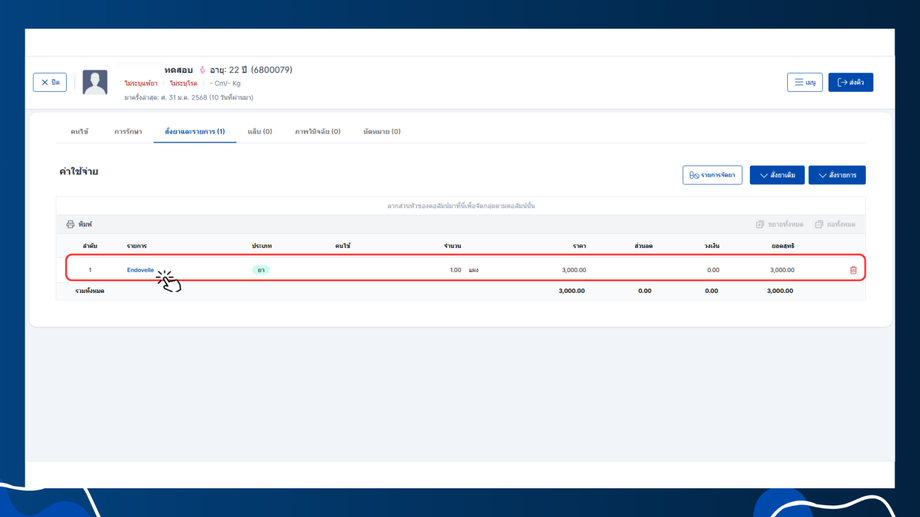Viewport: 920px width, 517px height.
Task: Click patient age text with ID 6800079
Action: 251,70
